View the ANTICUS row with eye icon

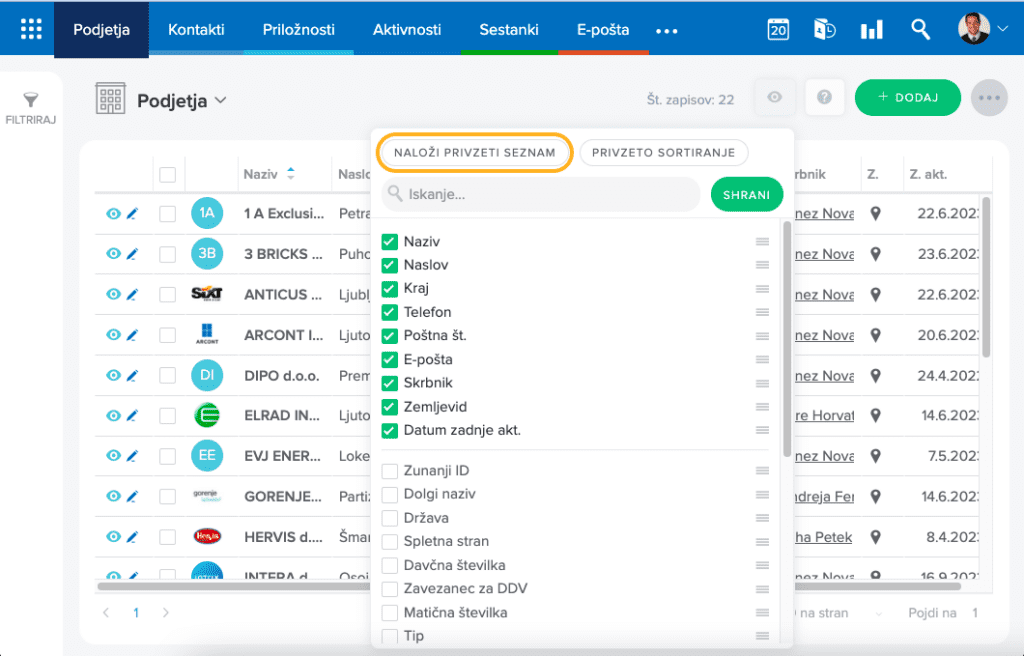coord(113,295)
